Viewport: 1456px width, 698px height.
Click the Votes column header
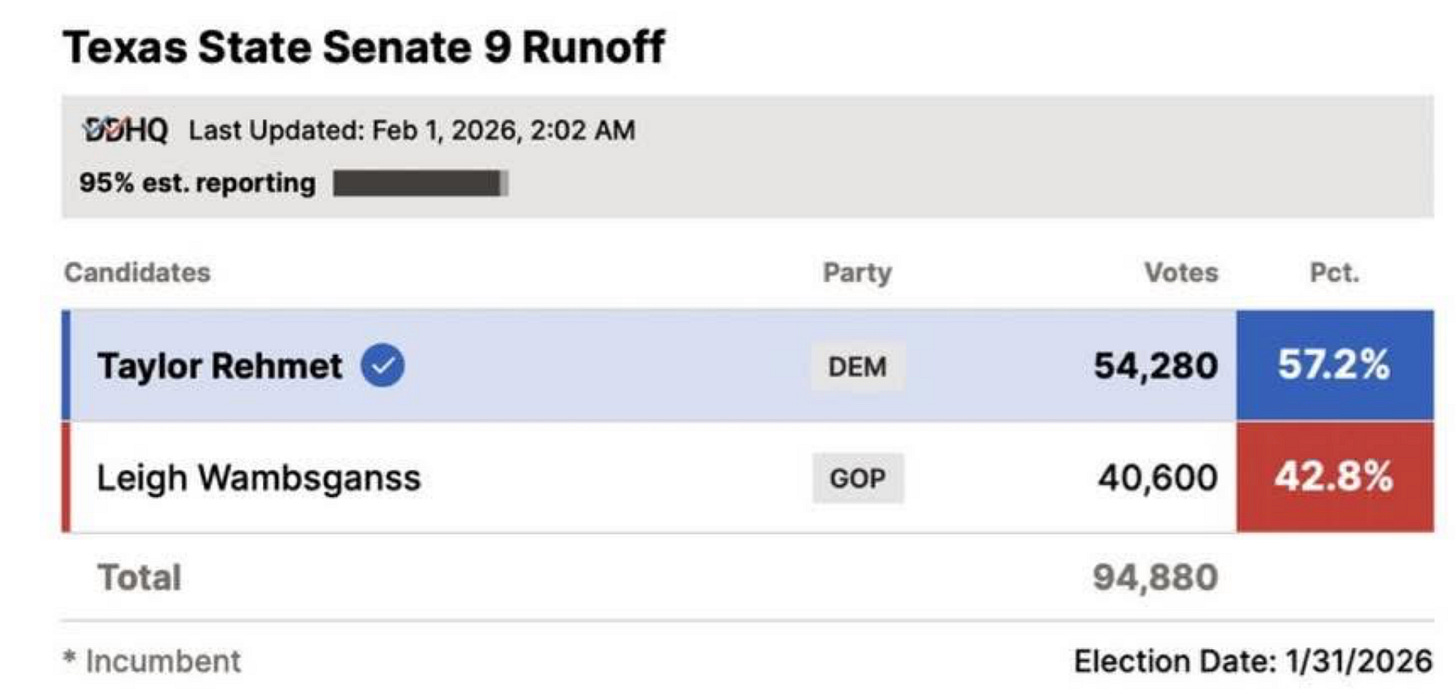pyautogui.click(x=1182, y=272)
